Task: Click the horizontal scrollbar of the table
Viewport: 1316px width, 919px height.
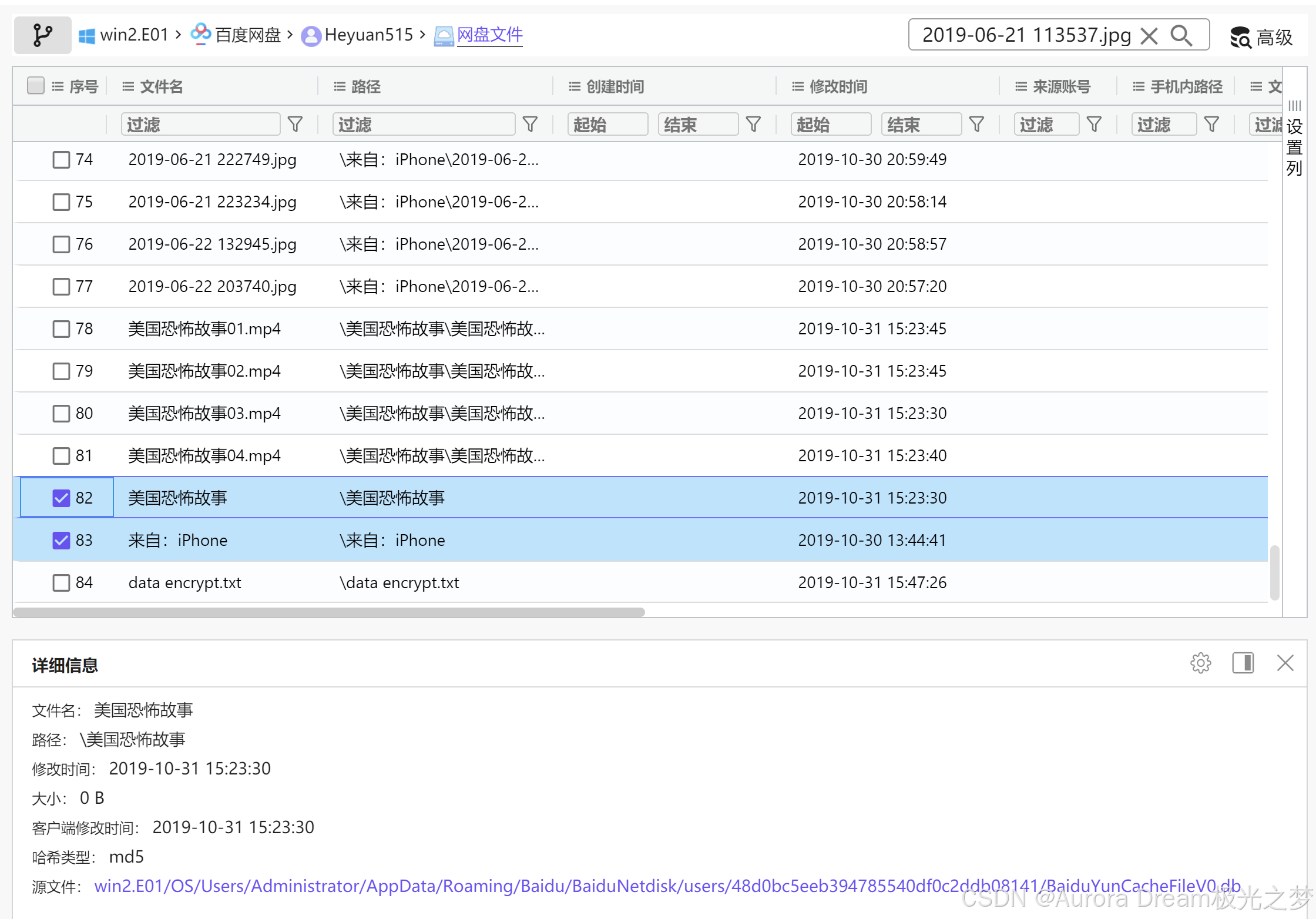Action: click(x=329, y=612)
